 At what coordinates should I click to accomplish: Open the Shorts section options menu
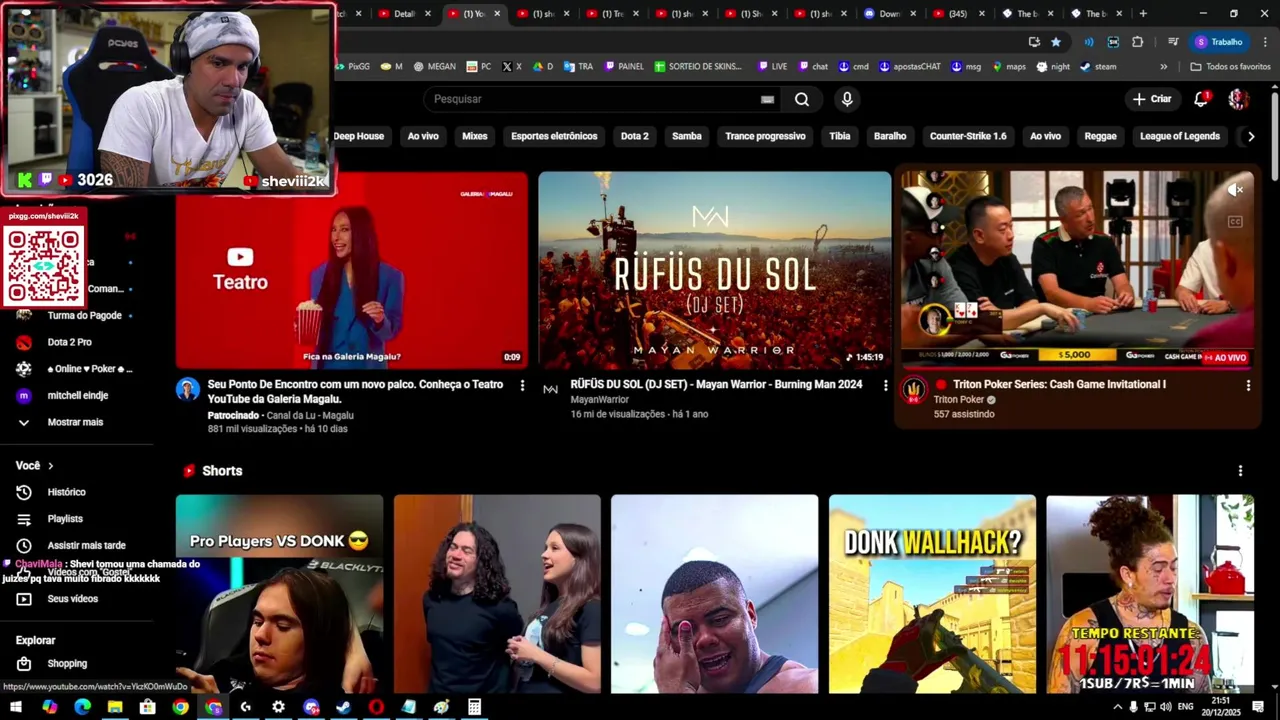coord(1240,471)
